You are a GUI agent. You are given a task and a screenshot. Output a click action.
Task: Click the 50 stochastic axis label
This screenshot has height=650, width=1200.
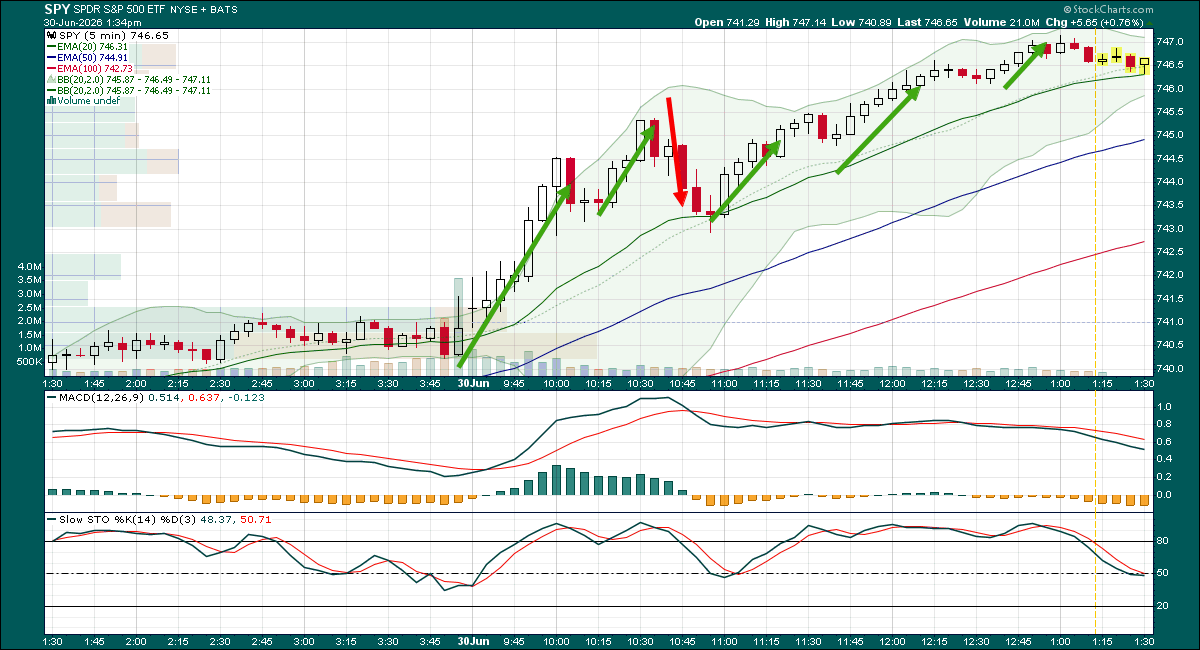(x=1163, y=573)
